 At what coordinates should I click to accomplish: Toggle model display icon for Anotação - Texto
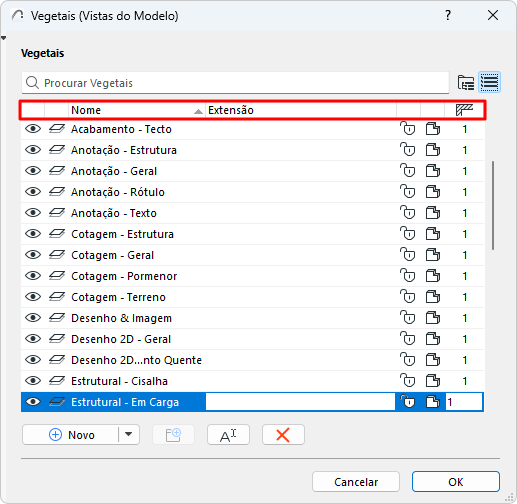click(433, 213)
